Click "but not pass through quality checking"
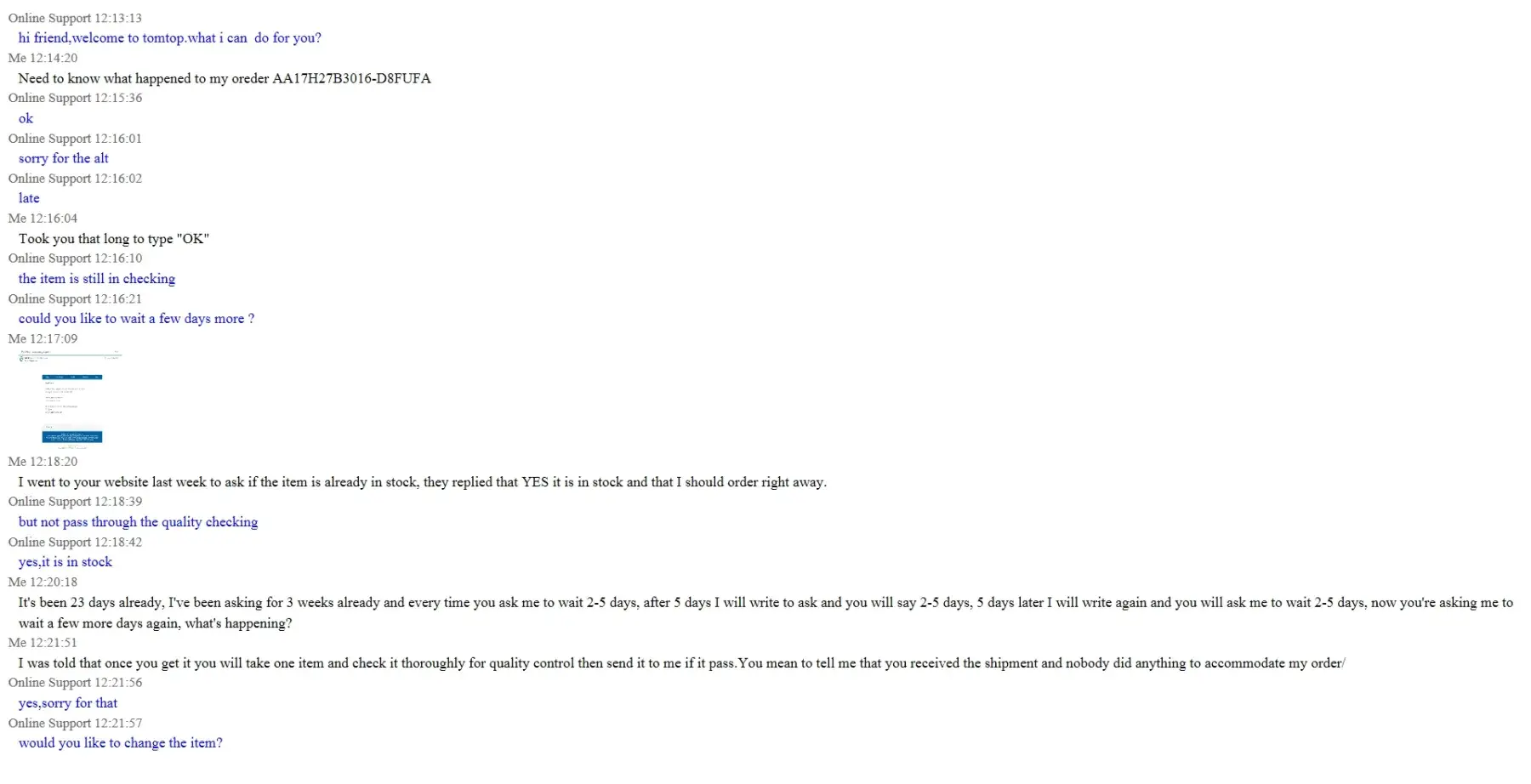This screenshot has height=784, width=1531. pos(138,522)
